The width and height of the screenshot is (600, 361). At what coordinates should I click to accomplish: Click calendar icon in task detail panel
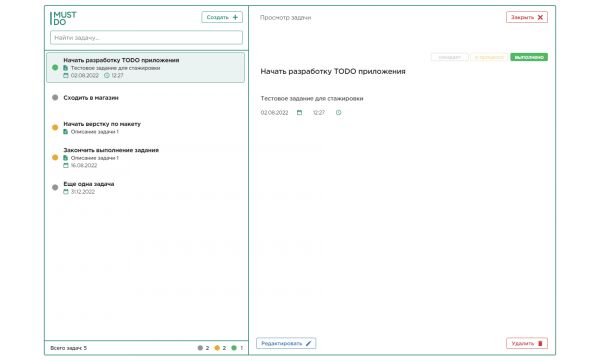[x=300, y=113]
